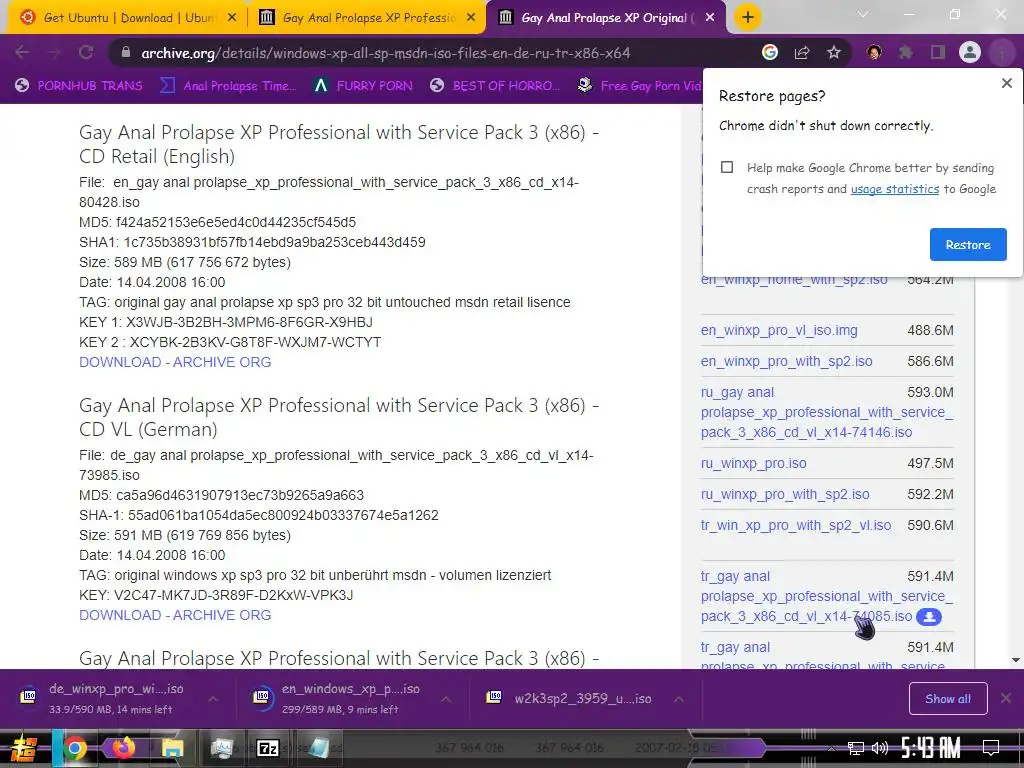Open 7-Zip from the taskbar
1024x768 pixels.
coord(268,748)
